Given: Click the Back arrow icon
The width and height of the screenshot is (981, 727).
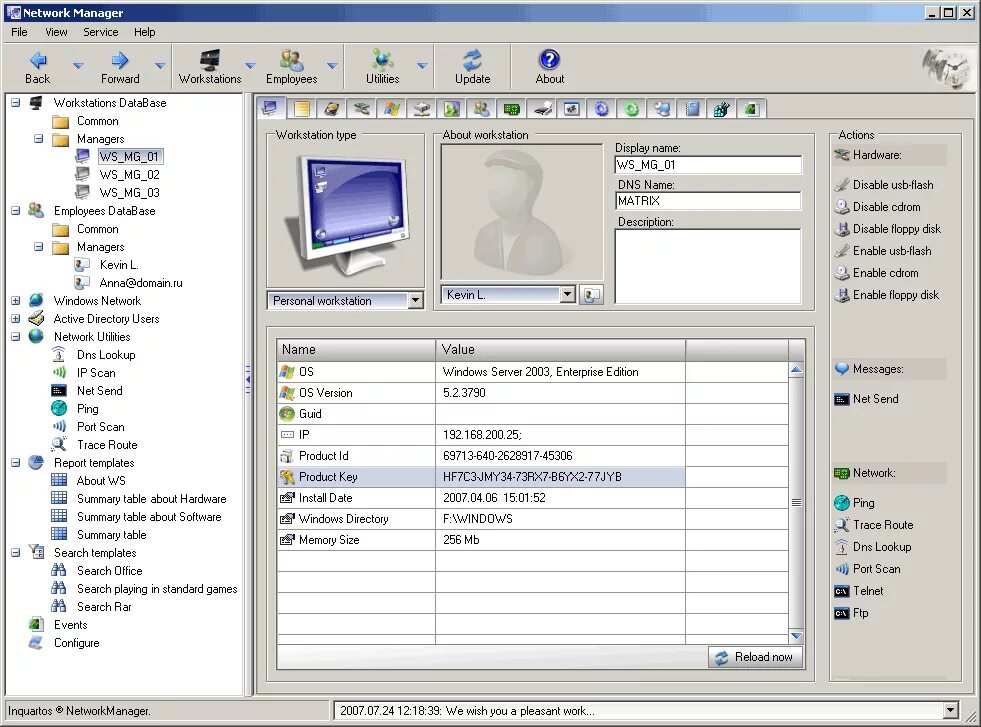Looking at the screenshot, I should point(38,60).
